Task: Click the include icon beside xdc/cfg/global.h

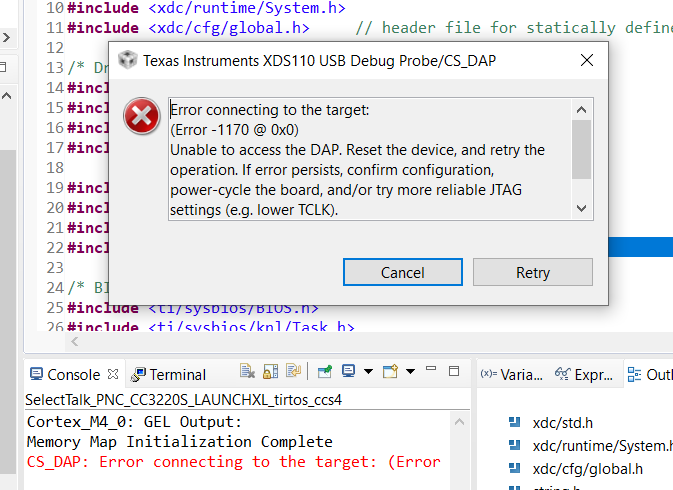Action: tap(515, 469)
